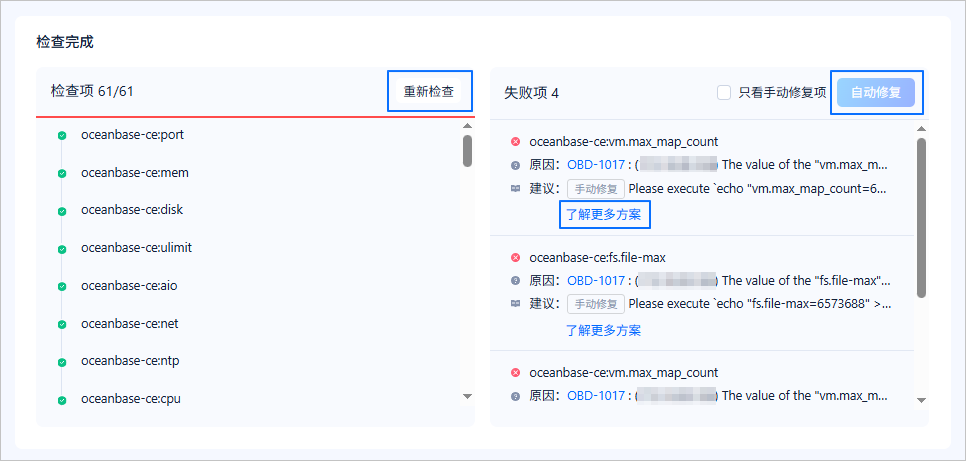The image size is (966, 461).
Task: Click green check icon beside oceanbase-ce:ntp
Action: click(62, 362)
